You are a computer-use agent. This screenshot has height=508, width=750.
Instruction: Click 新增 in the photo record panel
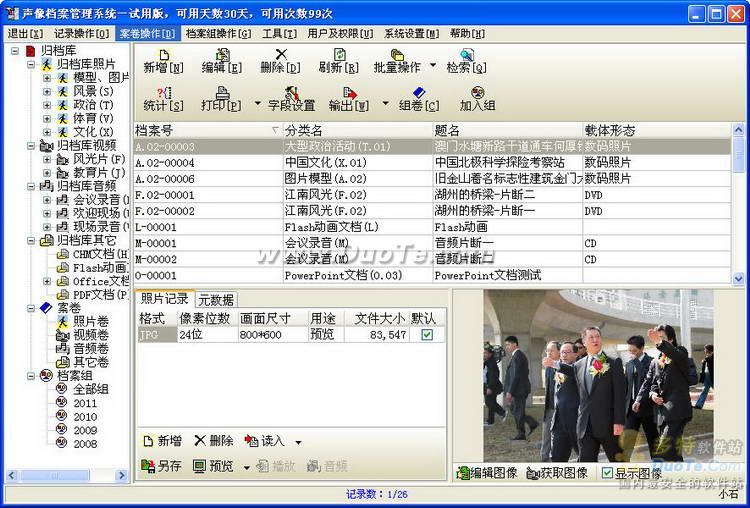163,441
